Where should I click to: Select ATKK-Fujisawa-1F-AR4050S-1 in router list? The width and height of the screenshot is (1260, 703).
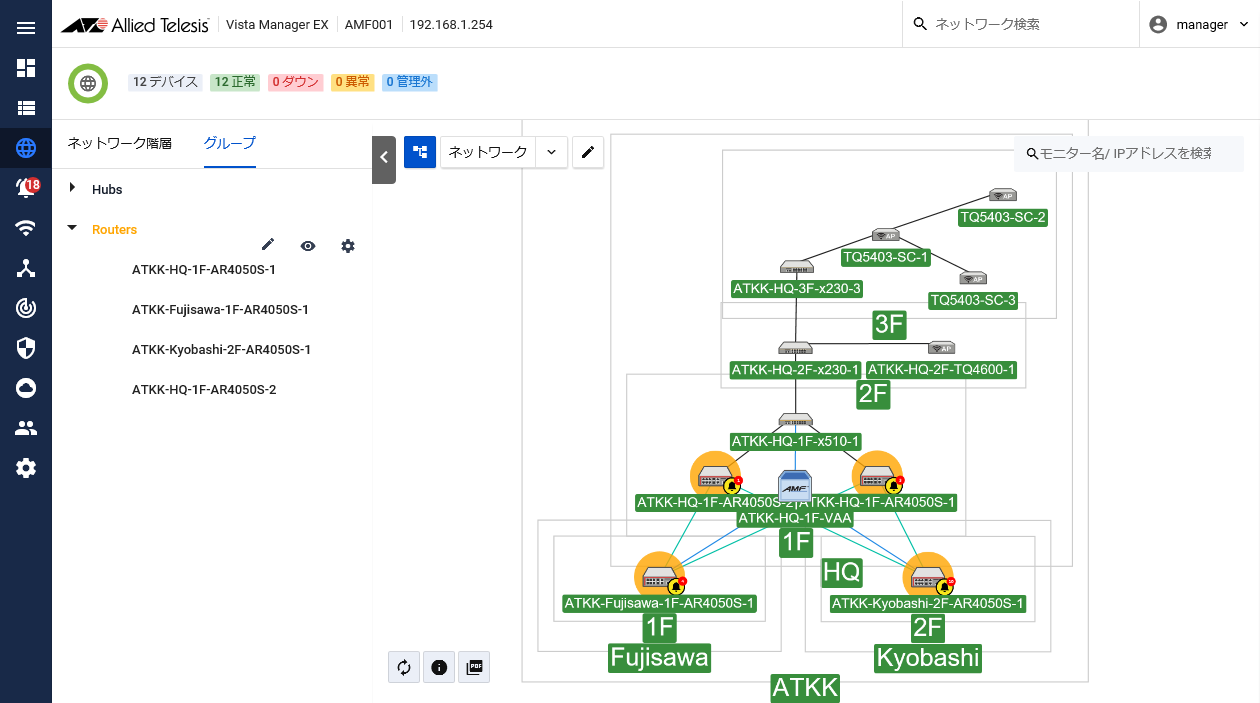click(220, 310)
